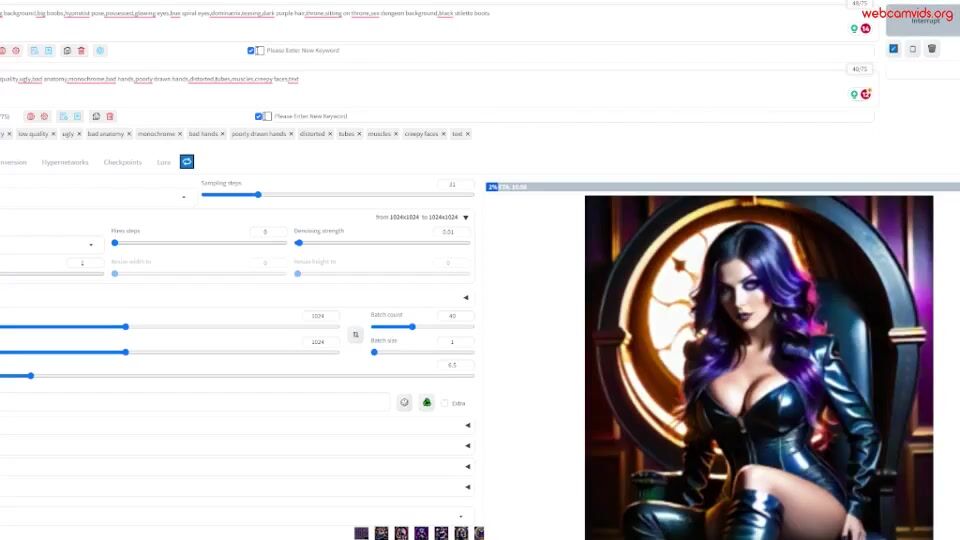Switch to the Hypernetworks tab
Image resolution: width=960 pixels, height=540 pixels.
pos(65,162)
